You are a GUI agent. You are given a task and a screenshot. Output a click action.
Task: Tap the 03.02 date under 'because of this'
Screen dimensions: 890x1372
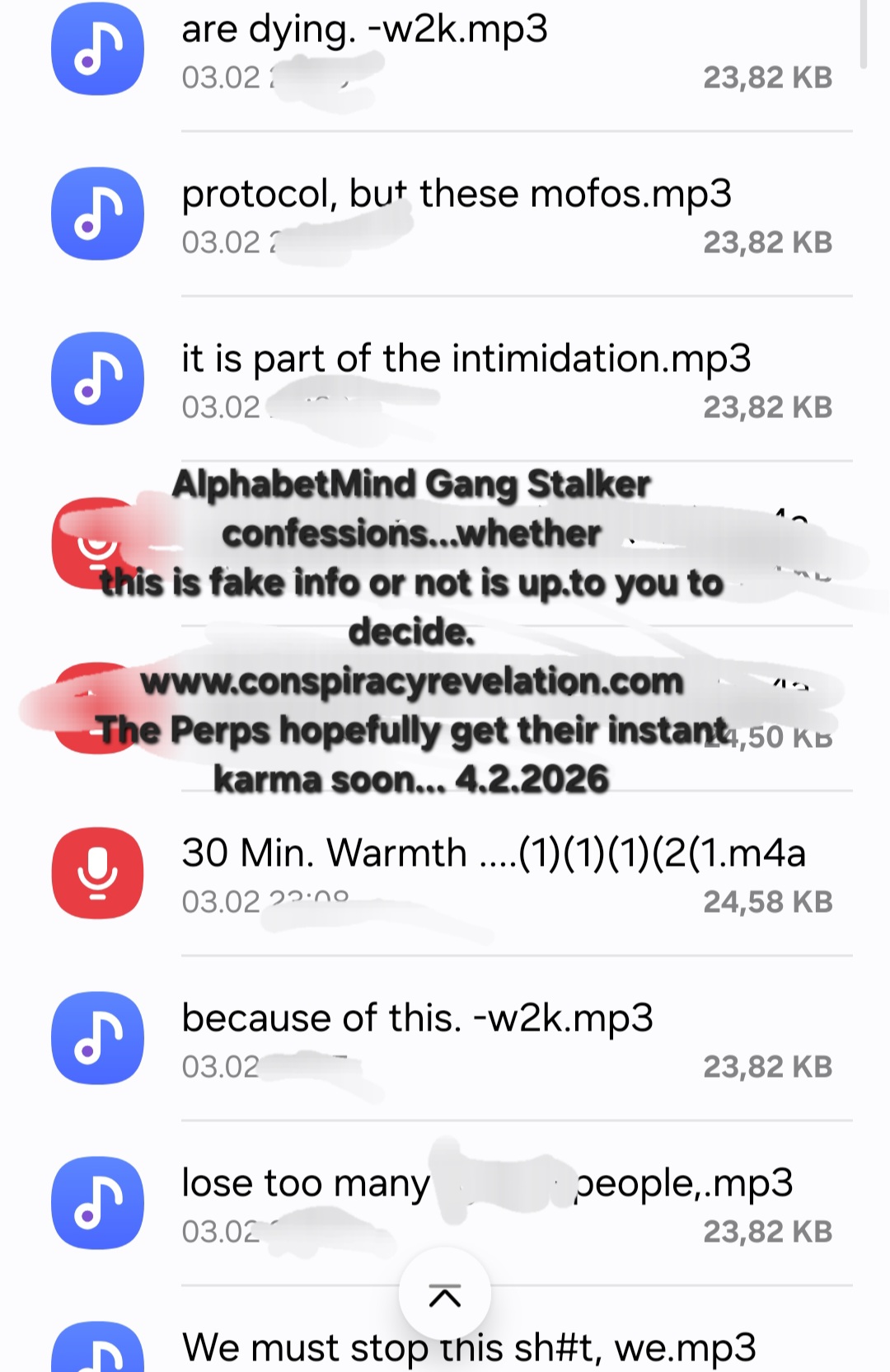pos(221,1067)
